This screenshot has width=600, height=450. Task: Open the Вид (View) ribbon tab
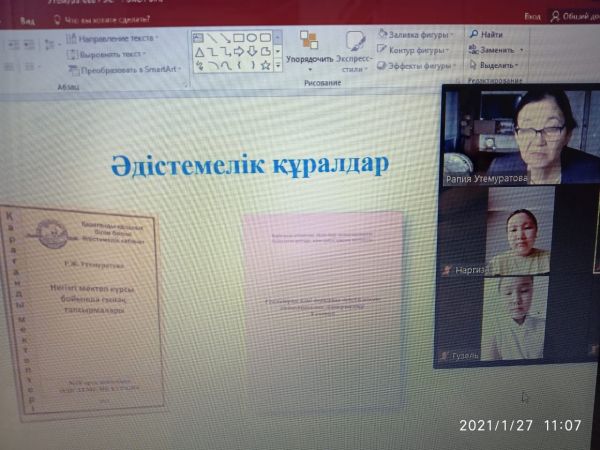[x=29, y=17]
